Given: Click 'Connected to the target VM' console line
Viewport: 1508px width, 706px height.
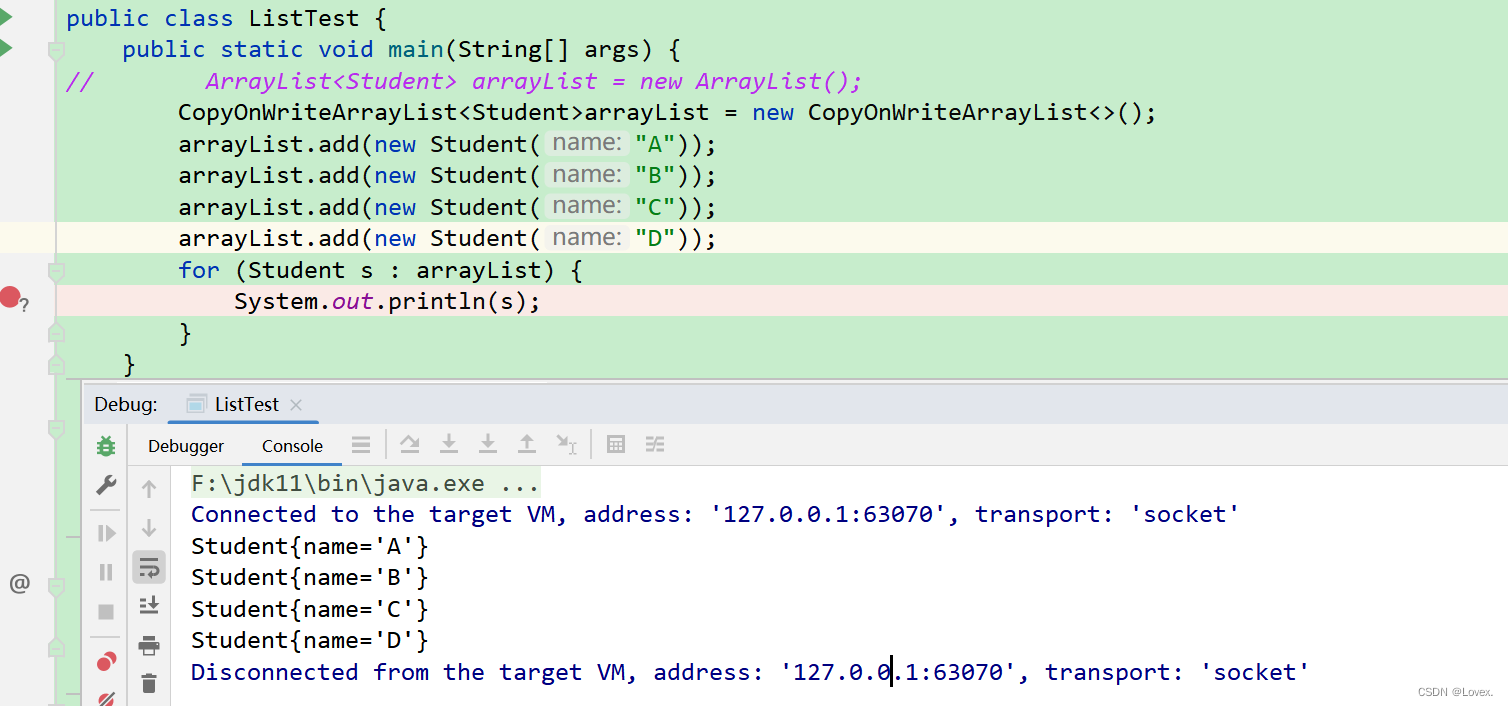Looking at the screenshot, I should pyautogui.click(x=715, y=515).
